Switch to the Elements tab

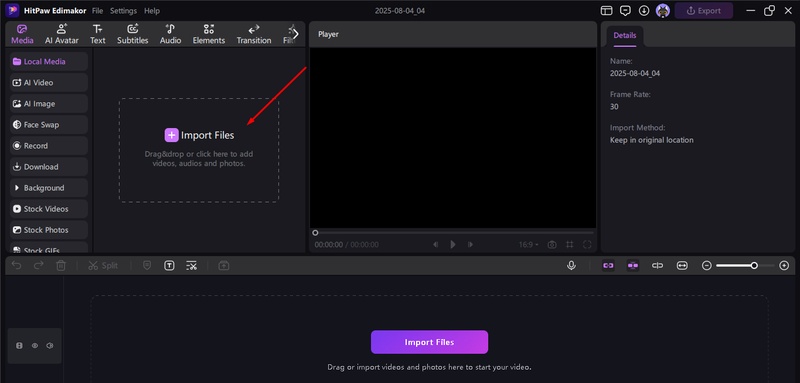(x=209, y=34)
